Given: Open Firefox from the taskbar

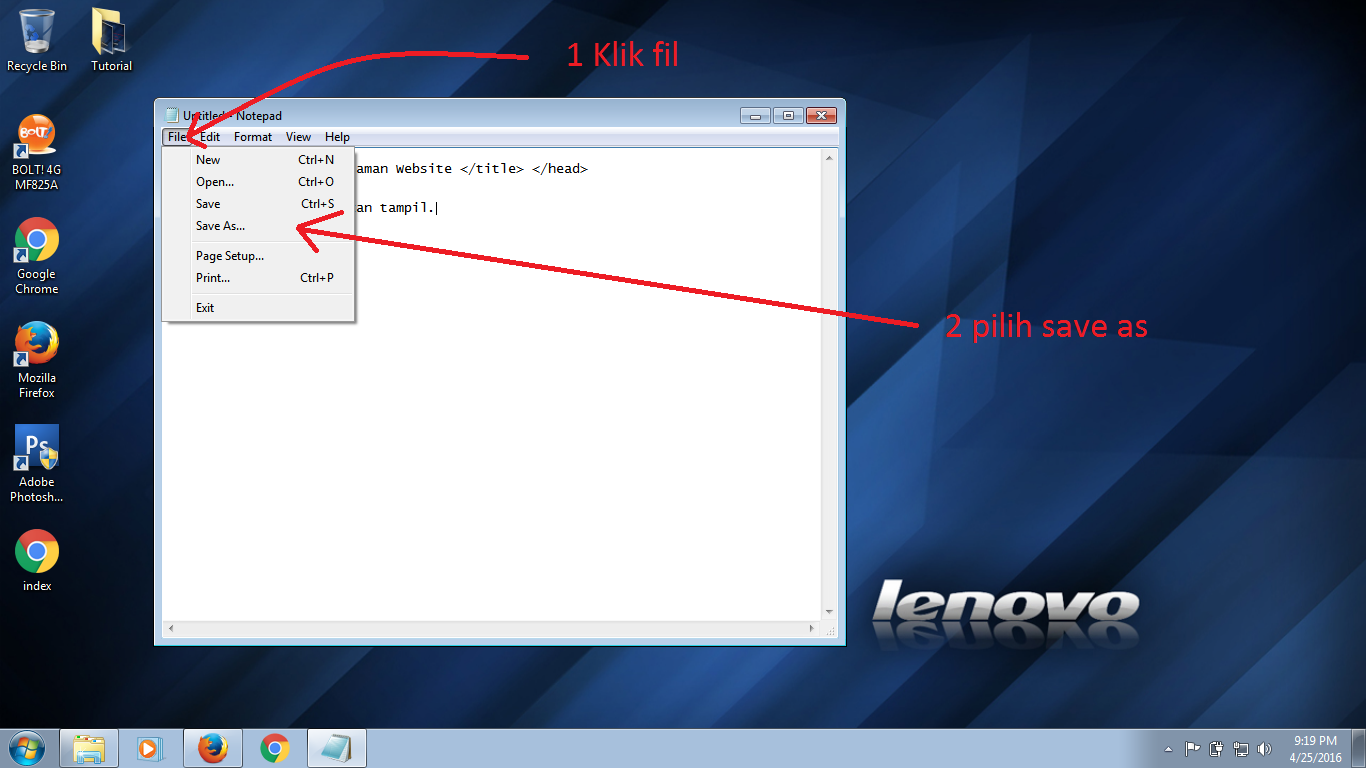Looking at the screenshot, I should (212, 747).
